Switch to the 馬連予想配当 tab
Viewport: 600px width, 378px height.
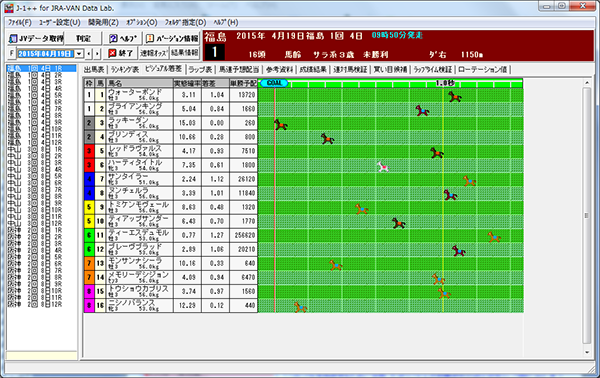[x=239, y=70]
